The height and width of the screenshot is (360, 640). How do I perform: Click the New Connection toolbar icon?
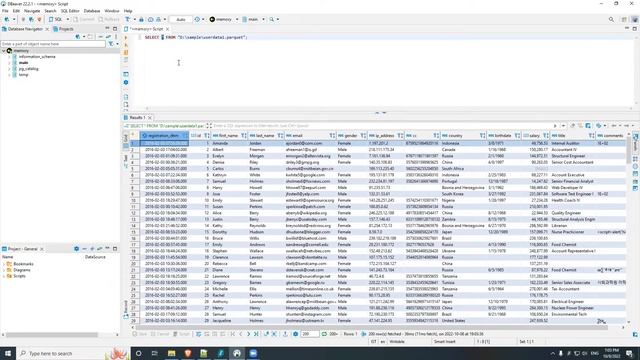pyautogui.click(x=7, y=19)
